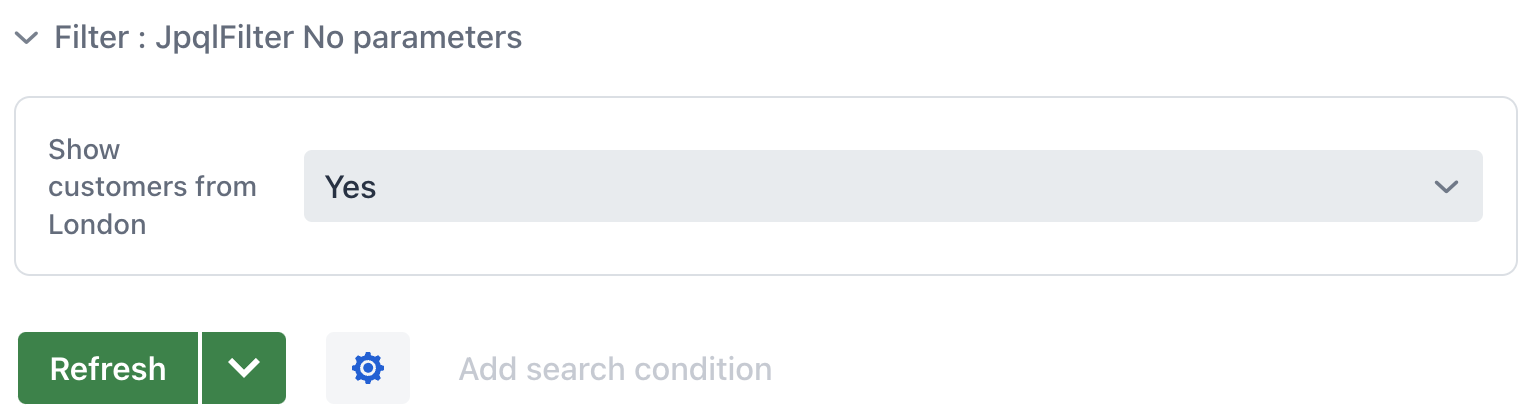Focus the Add search condition field
The height and width of the screenshot is (420, 1540).
coord(615,369)
